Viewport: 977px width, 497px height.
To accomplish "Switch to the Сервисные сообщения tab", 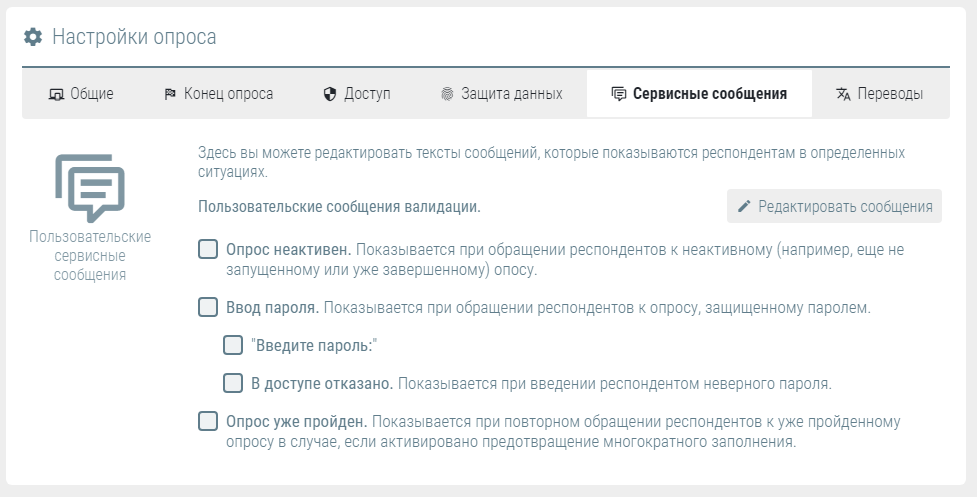I will pos(699,94).
